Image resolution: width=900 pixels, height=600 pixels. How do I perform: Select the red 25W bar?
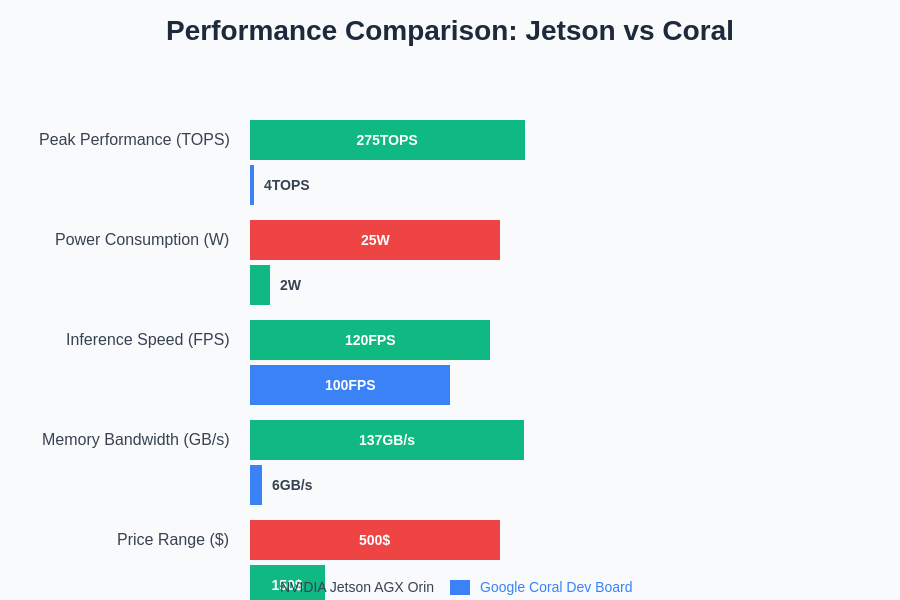click(x=375, y=240)
